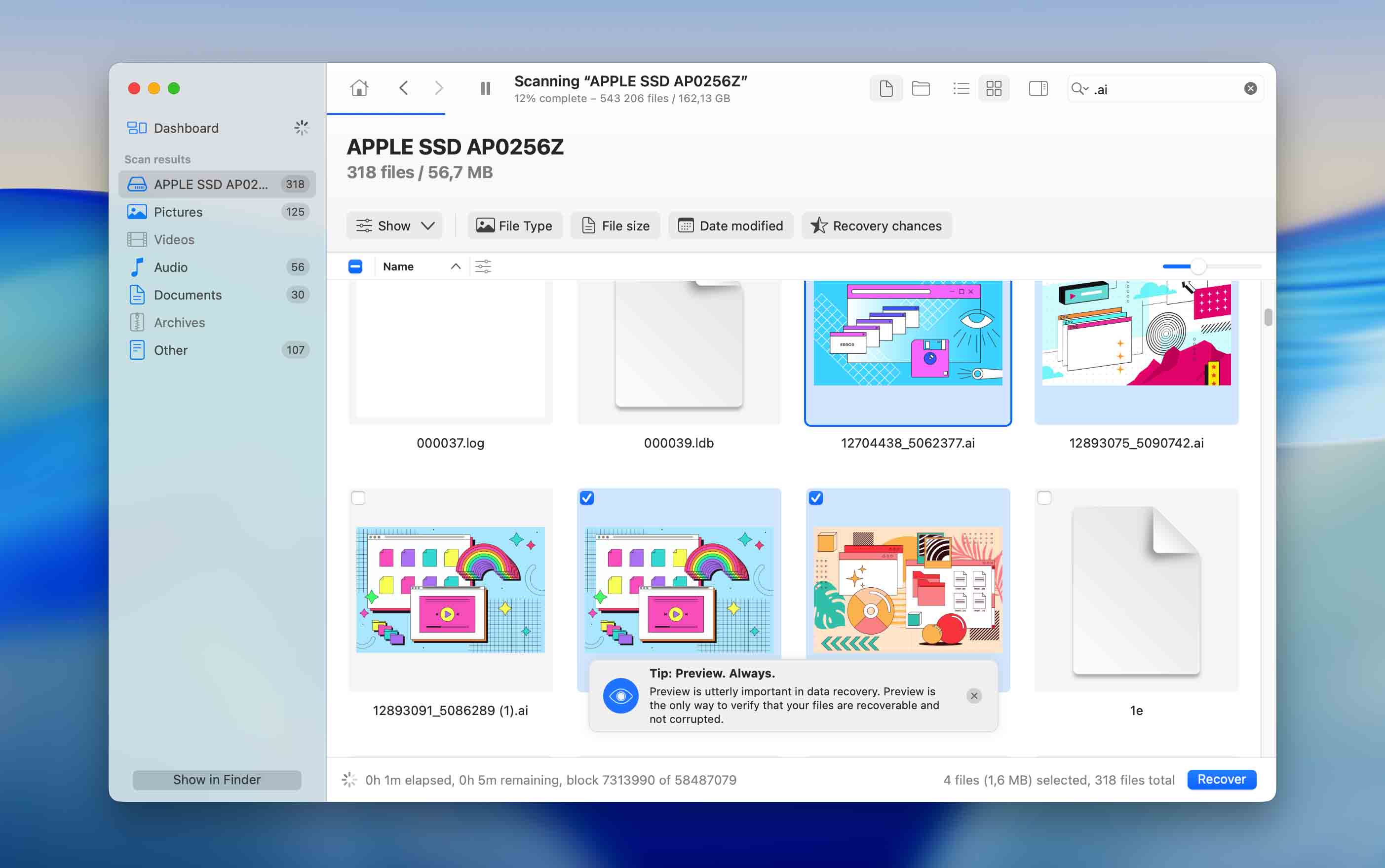Viewport: 1385px width, 868px height.
Task: Clear the .ai search field
Action: coord(1250,88)
